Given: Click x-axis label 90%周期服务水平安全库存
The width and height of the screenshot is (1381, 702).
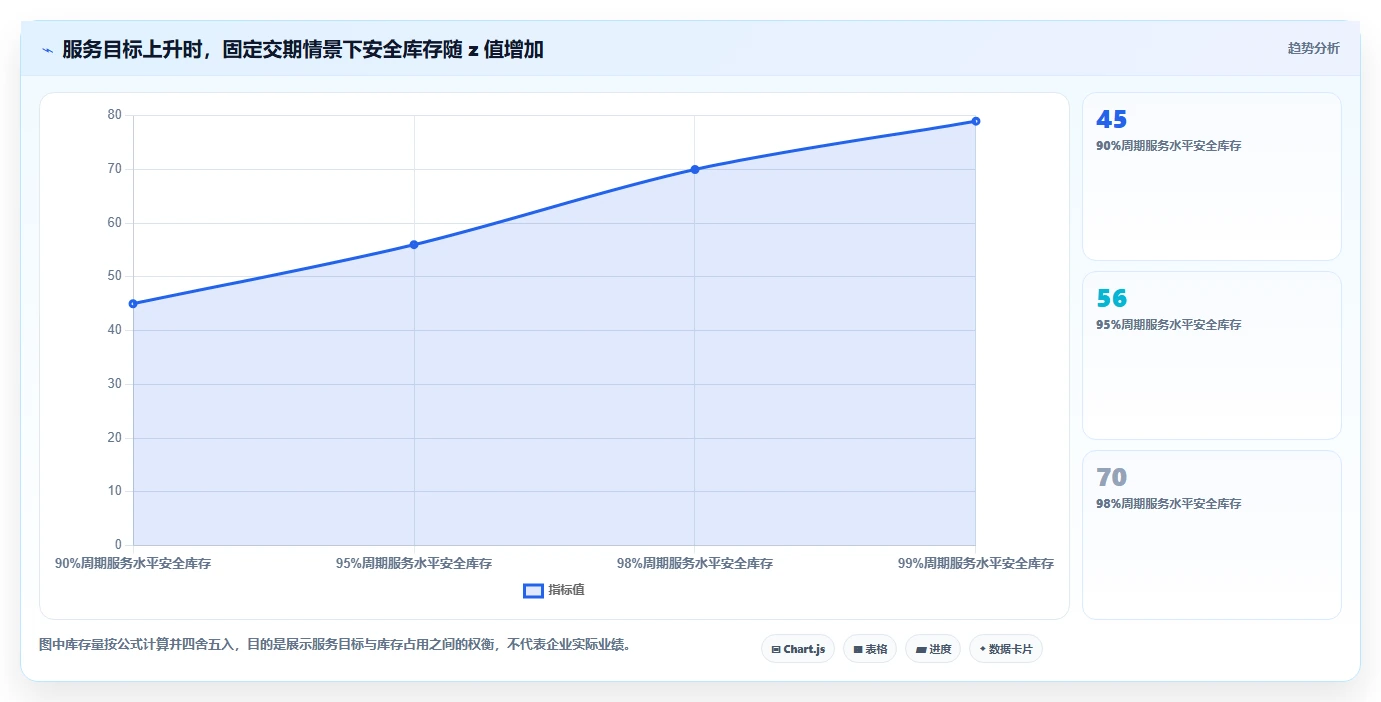Looking at the screenshot, I should (133, 564).
